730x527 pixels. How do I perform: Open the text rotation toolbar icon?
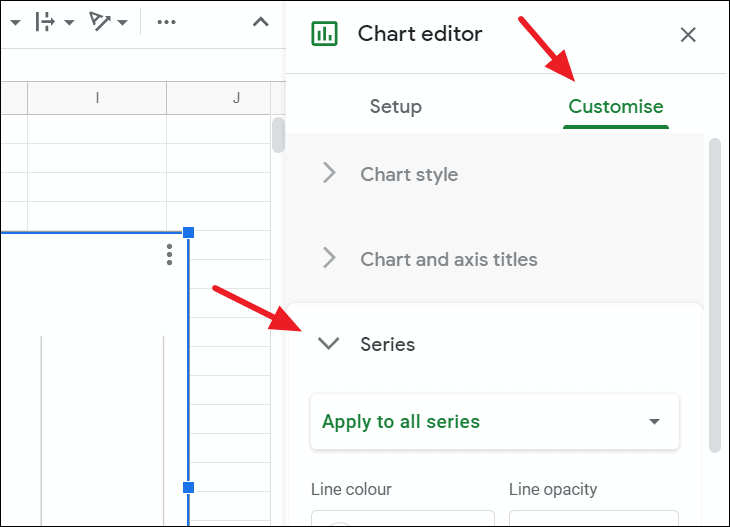coord(100,22)
